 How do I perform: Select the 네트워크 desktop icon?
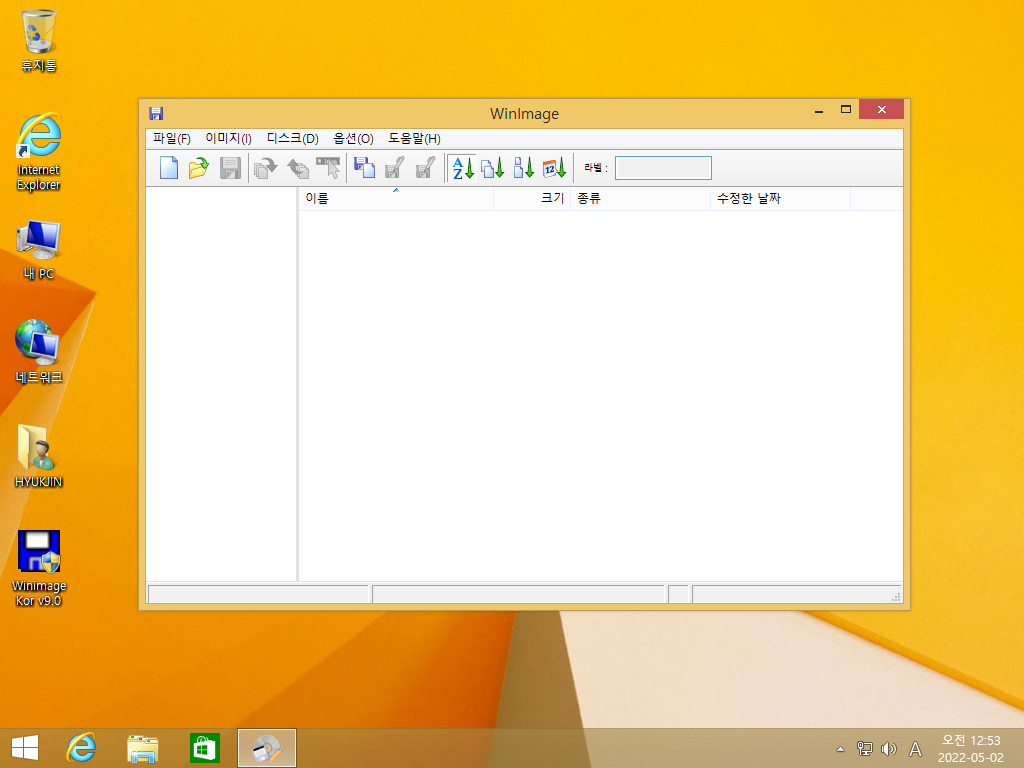[x=39, y=351]
